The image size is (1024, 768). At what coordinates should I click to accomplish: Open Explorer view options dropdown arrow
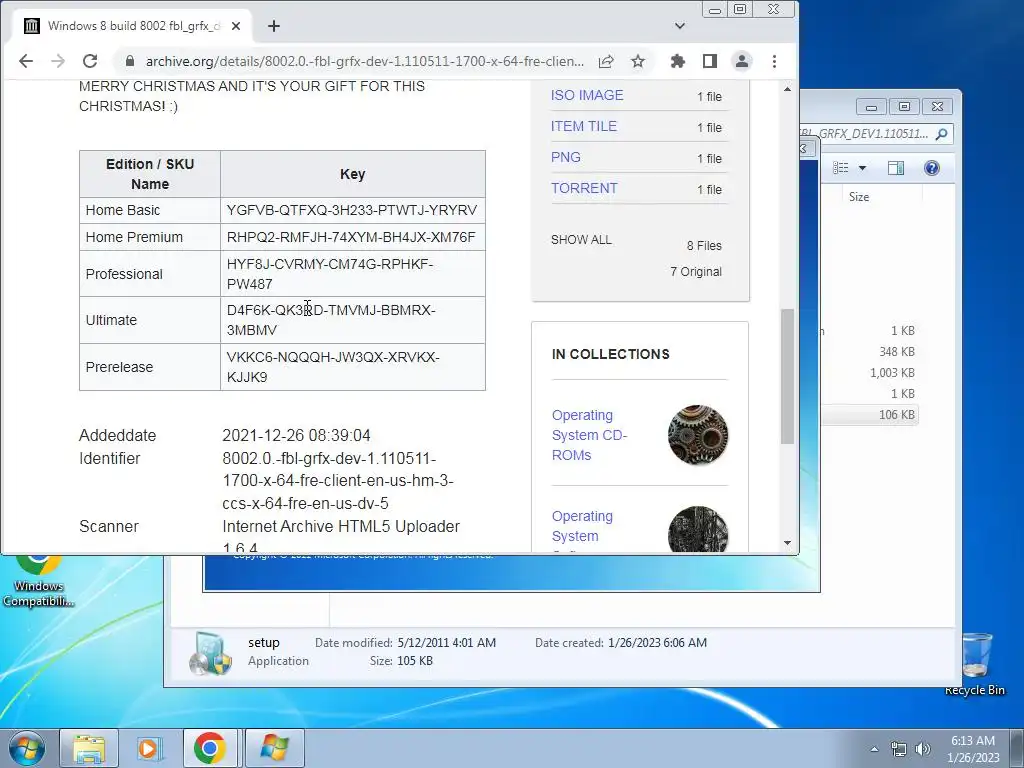862,168
